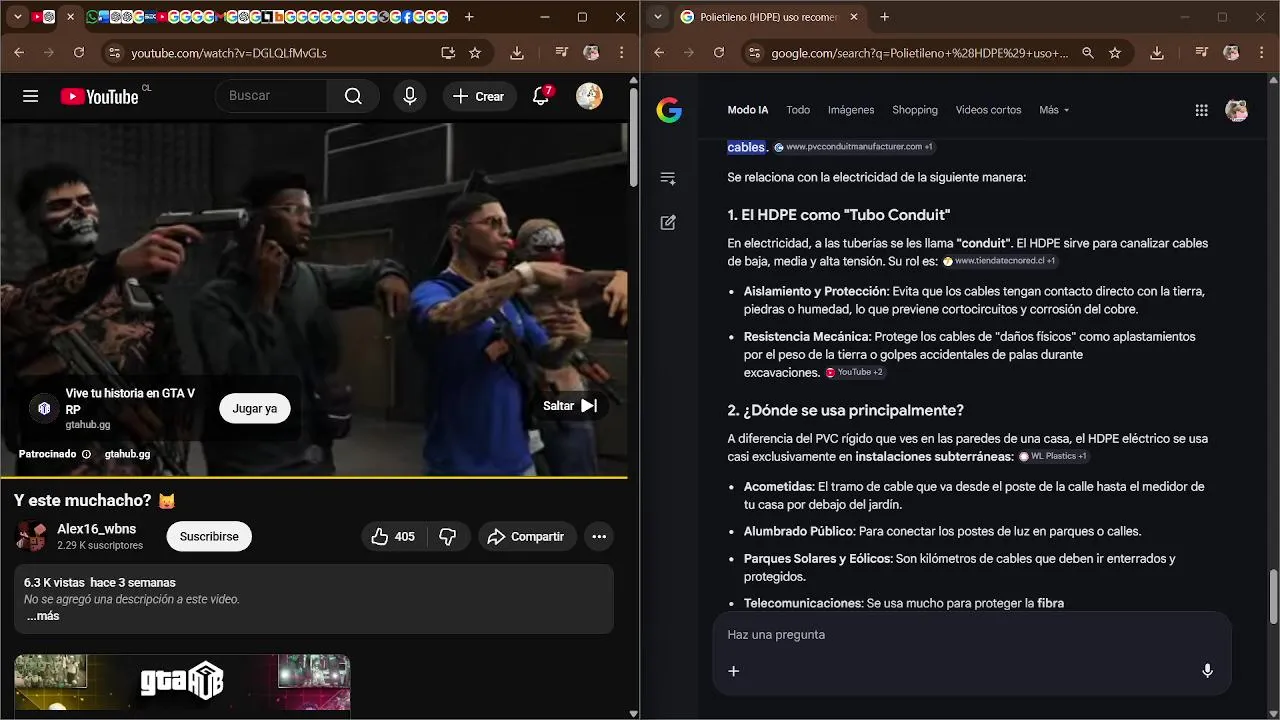This screenshot has width=1280, height=720.
Task: Like the video with 405 likes
Action: point(392,537)
